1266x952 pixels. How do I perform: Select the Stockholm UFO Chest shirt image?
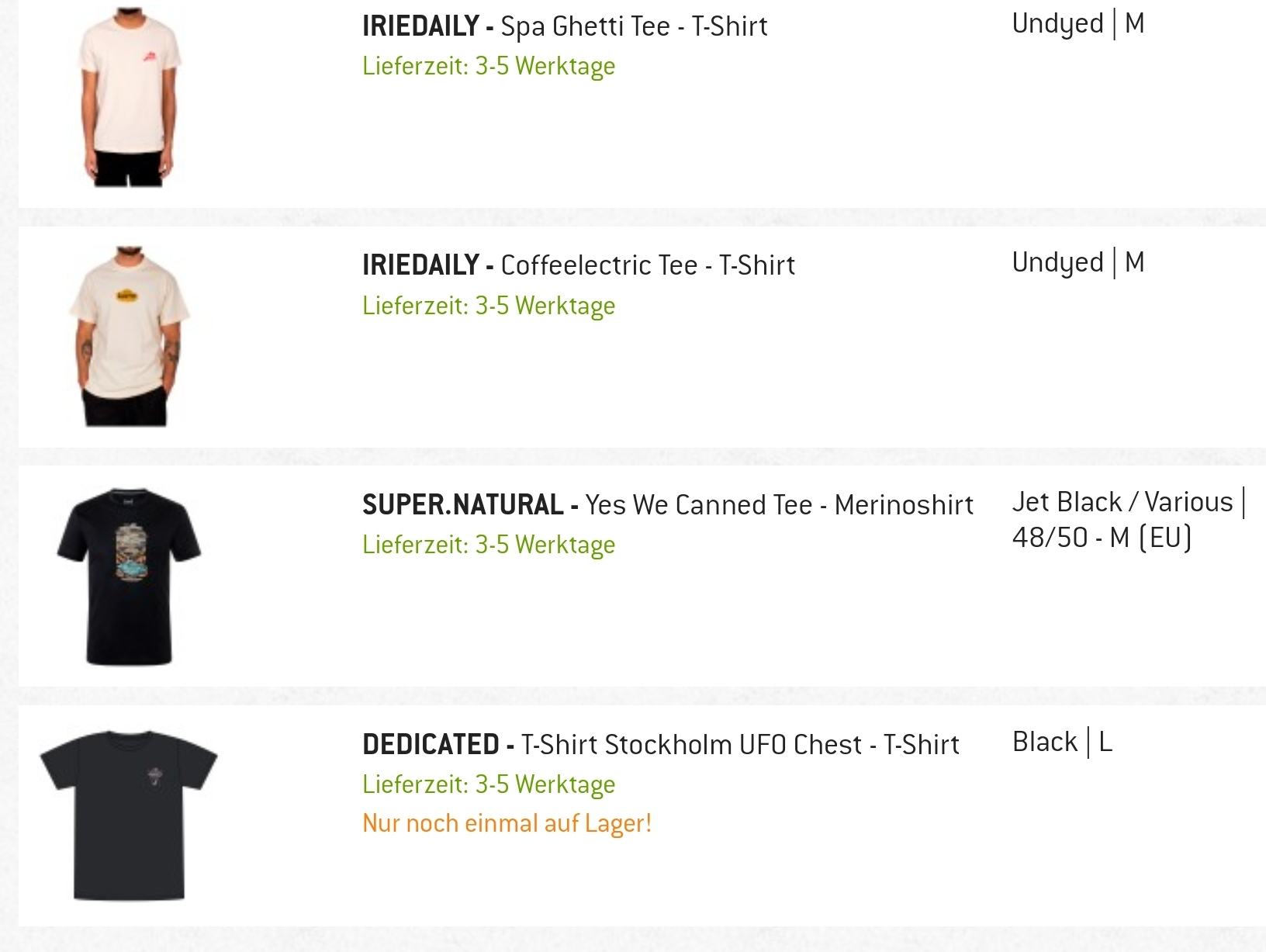(129, 815)
